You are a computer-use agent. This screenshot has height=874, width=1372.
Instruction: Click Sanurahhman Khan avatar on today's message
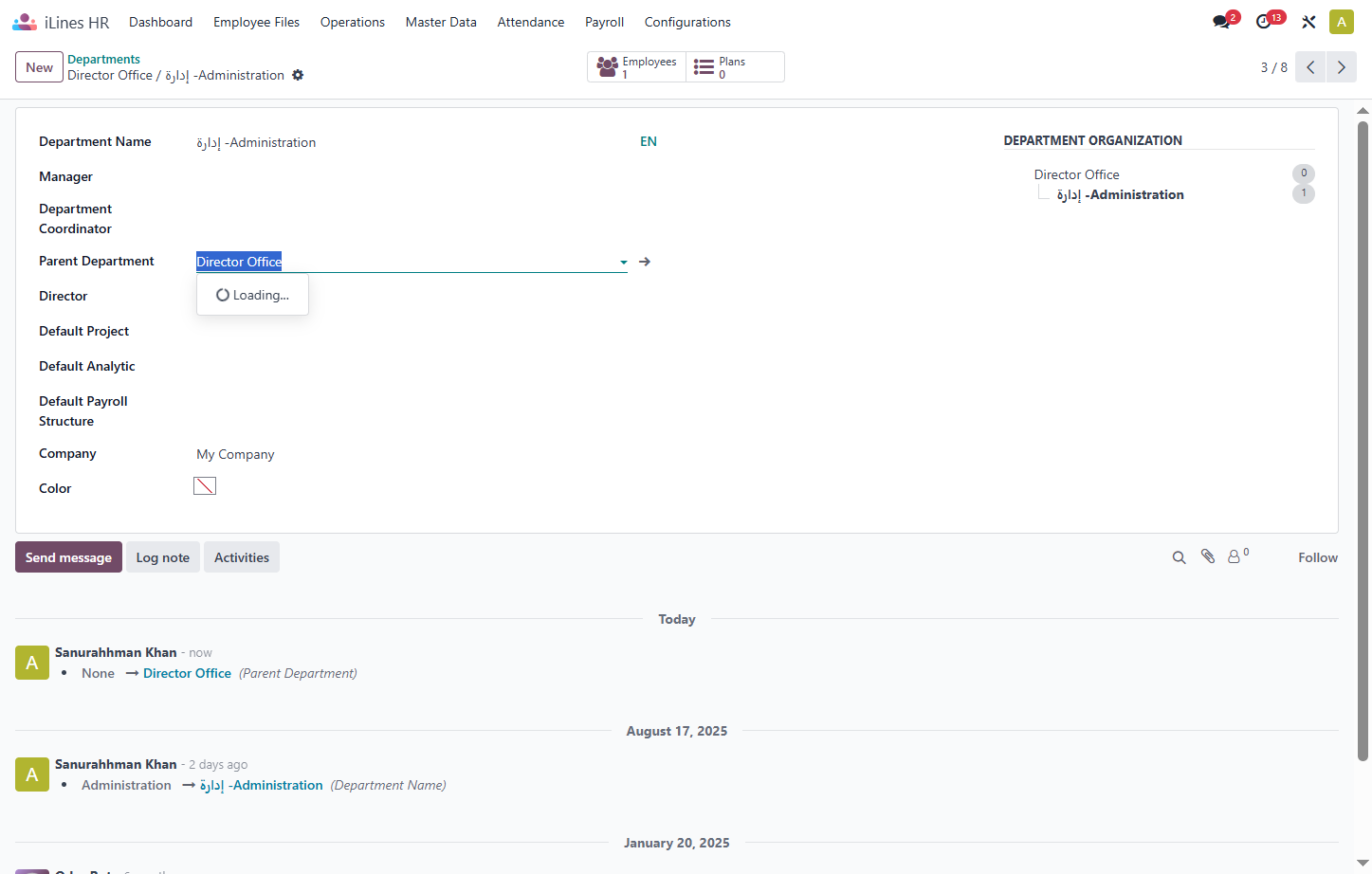tap(32, 663)
